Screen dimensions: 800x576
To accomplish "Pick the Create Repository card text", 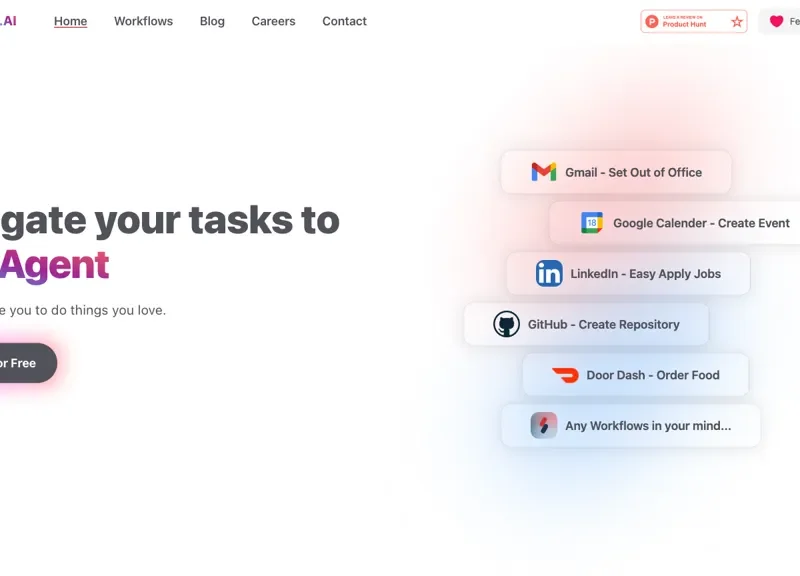I will (628, 324).
